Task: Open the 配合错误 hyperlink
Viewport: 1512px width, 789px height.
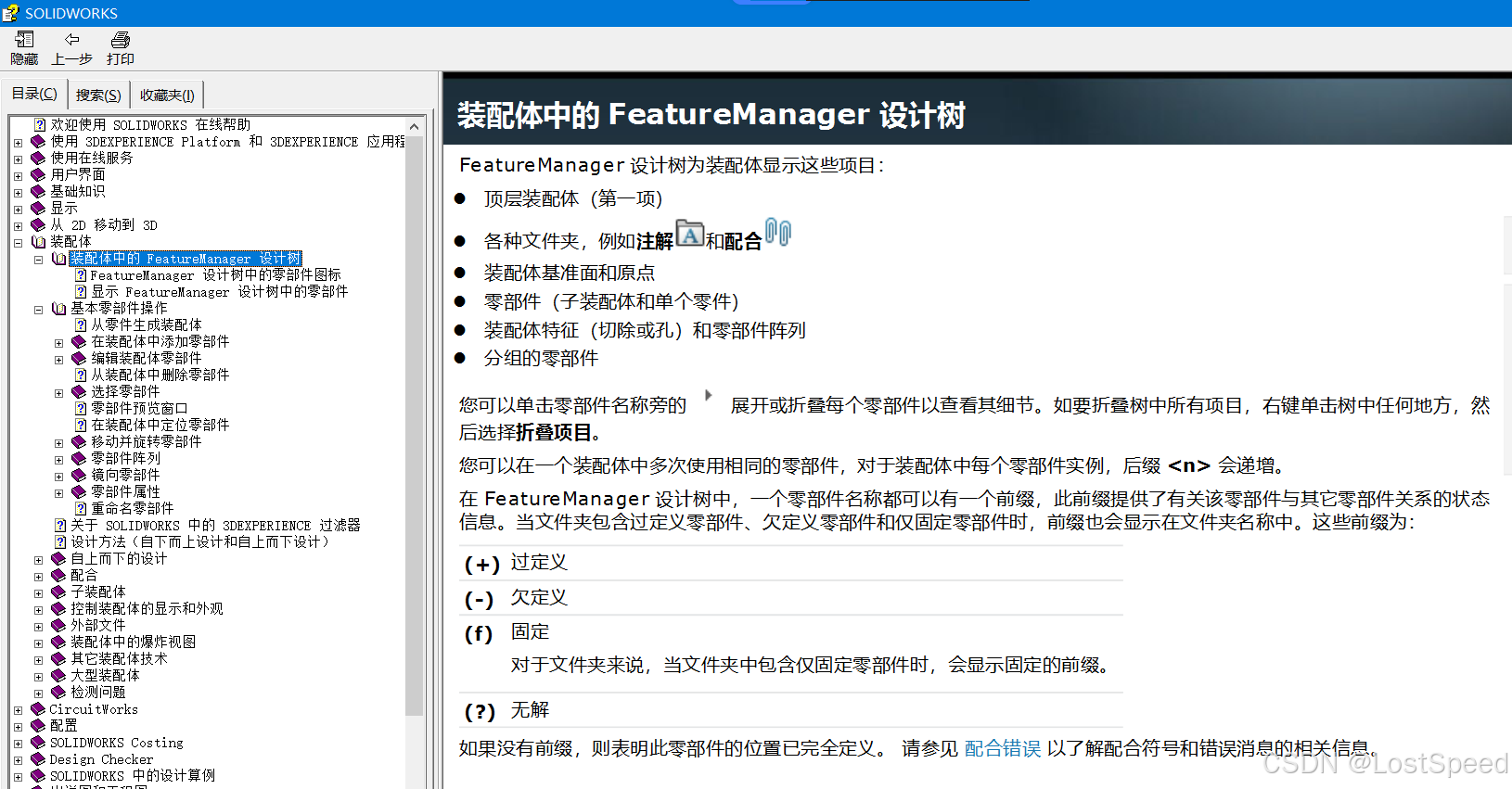Action: point(1003,748)
